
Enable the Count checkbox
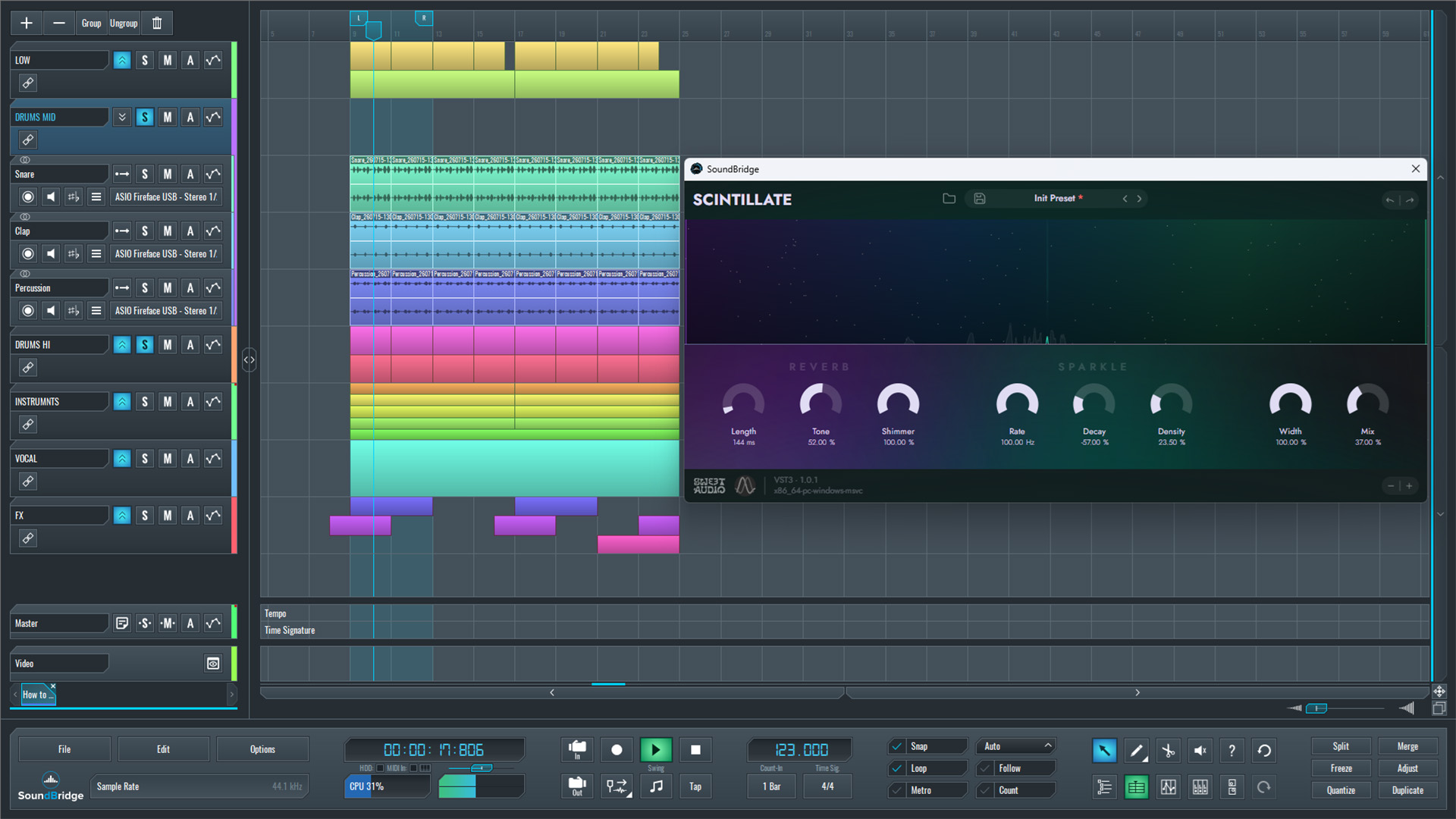[x=985, y=790]
